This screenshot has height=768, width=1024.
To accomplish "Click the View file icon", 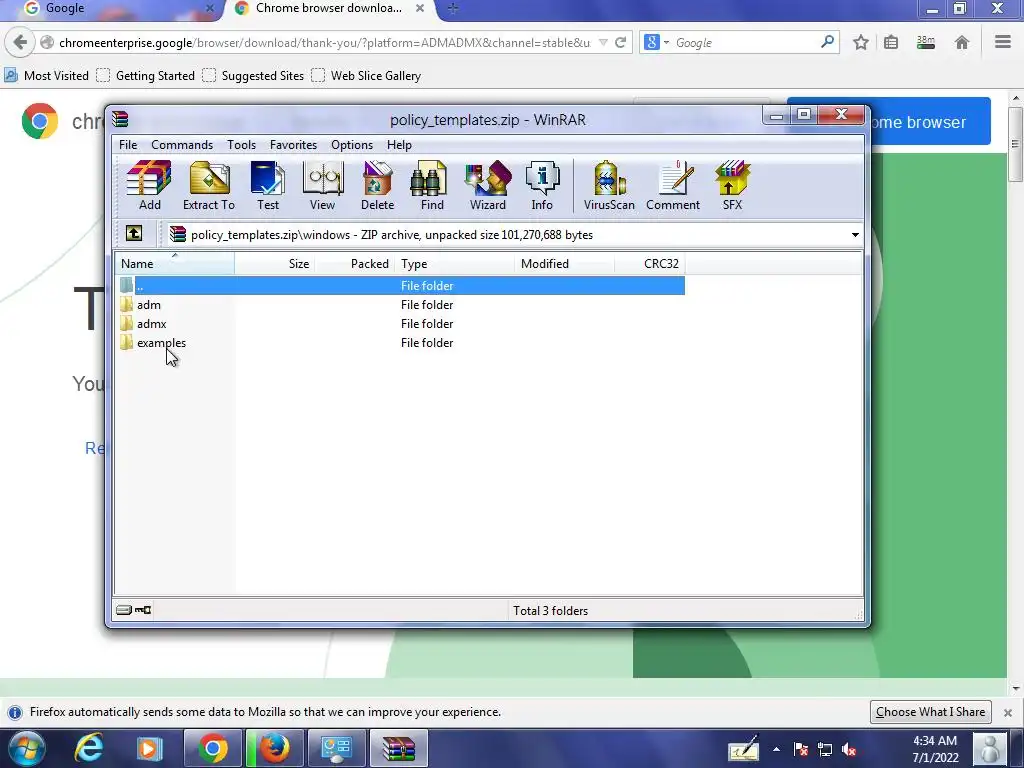I will coord(323,185).
